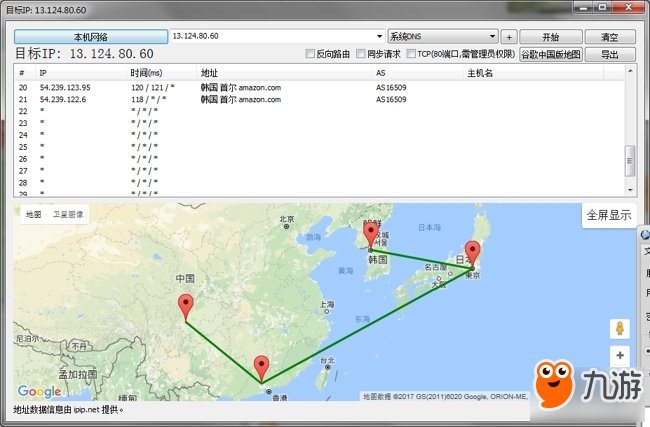
Task: Click the 谷歌中国版地图 button
Action: click(551, 54)
